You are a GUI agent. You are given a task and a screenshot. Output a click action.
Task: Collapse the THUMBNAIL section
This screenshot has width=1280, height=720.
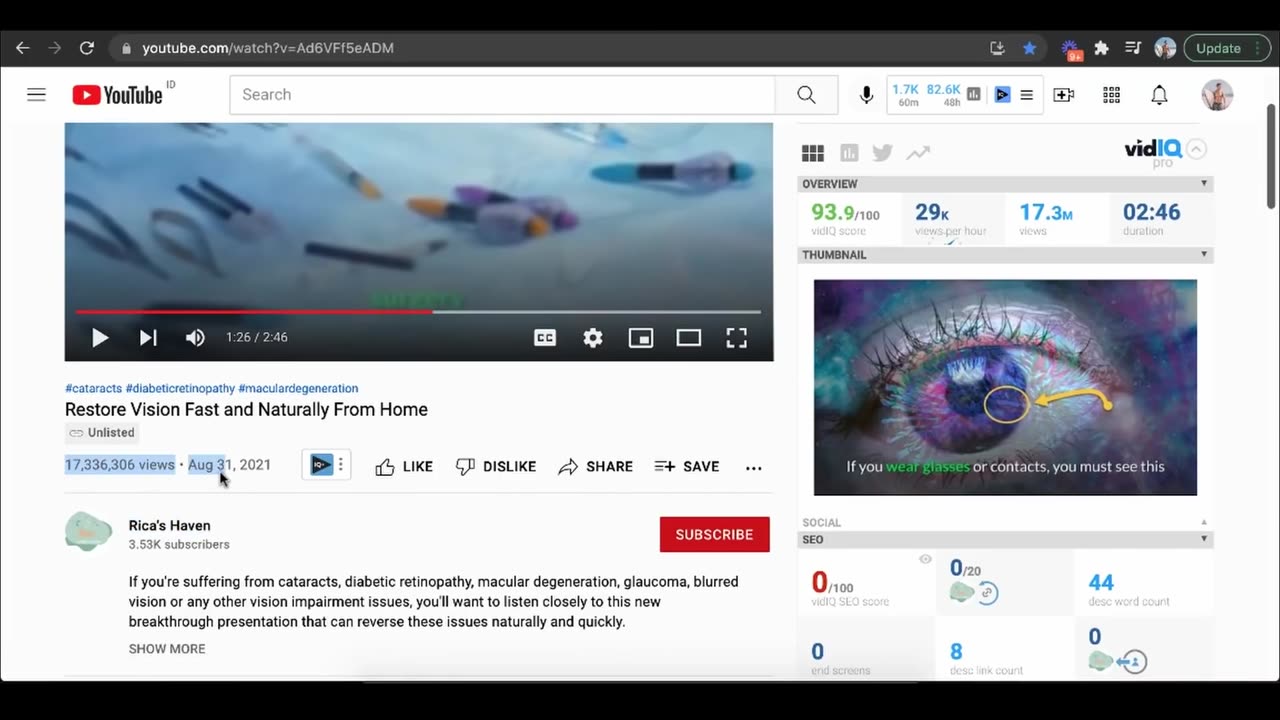1204,255
